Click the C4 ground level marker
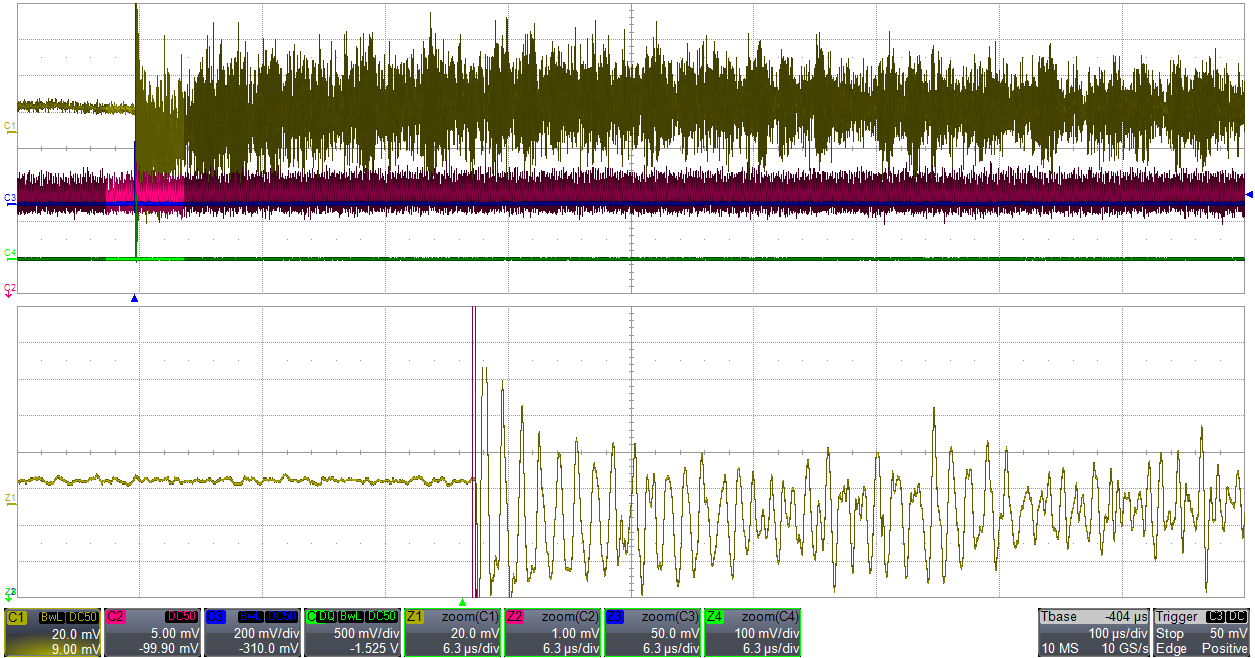Viewport: 1255px width, 658px height. pyautogui.click(x=10, y=253)
